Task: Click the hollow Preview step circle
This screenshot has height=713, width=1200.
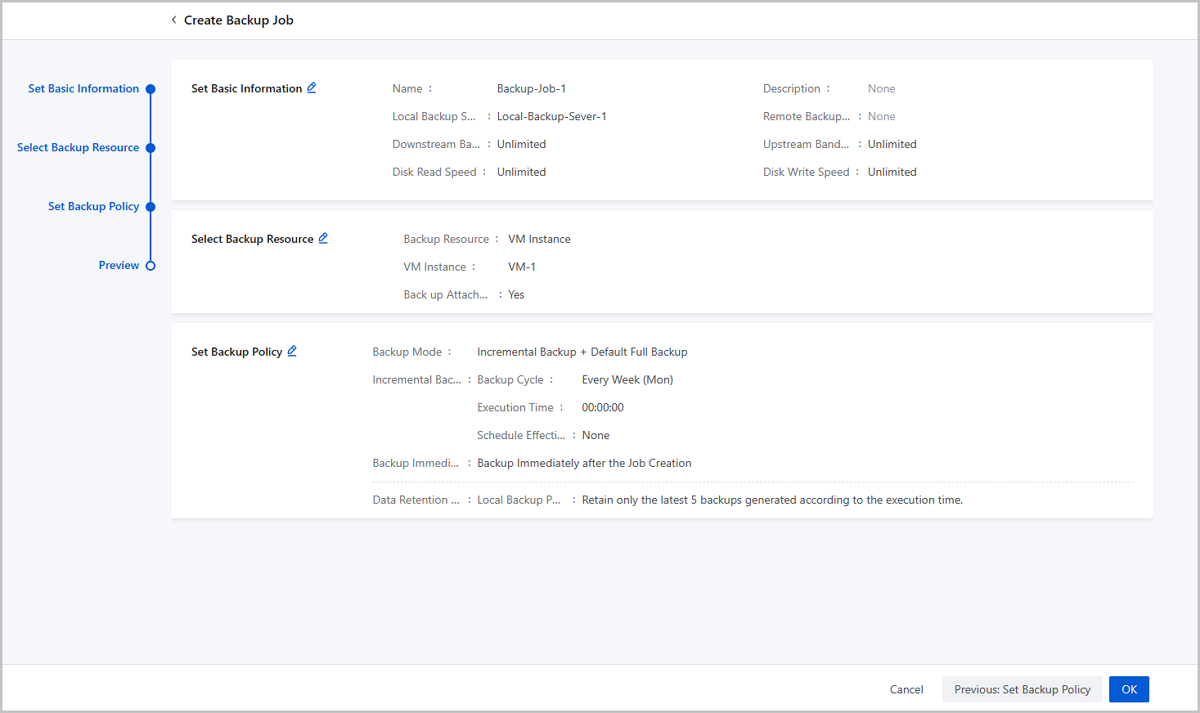Action: click(x=151, y=266)
